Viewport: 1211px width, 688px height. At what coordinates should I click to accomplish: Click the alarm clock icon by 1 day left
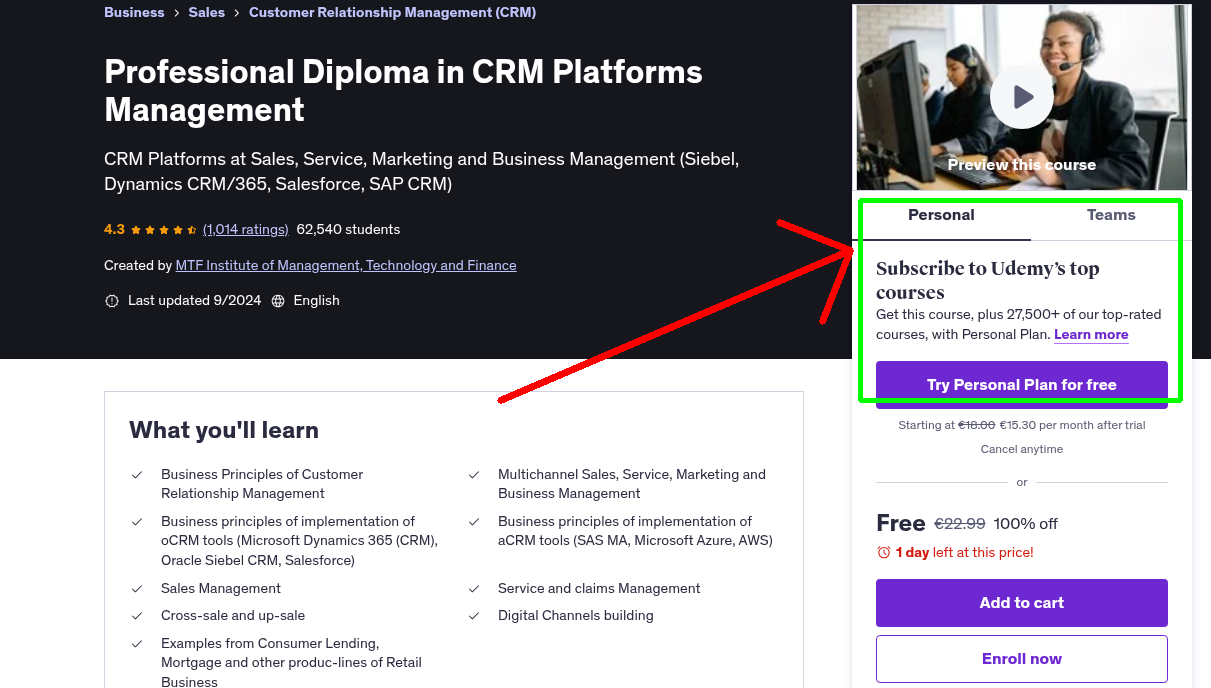pos(884,552)
